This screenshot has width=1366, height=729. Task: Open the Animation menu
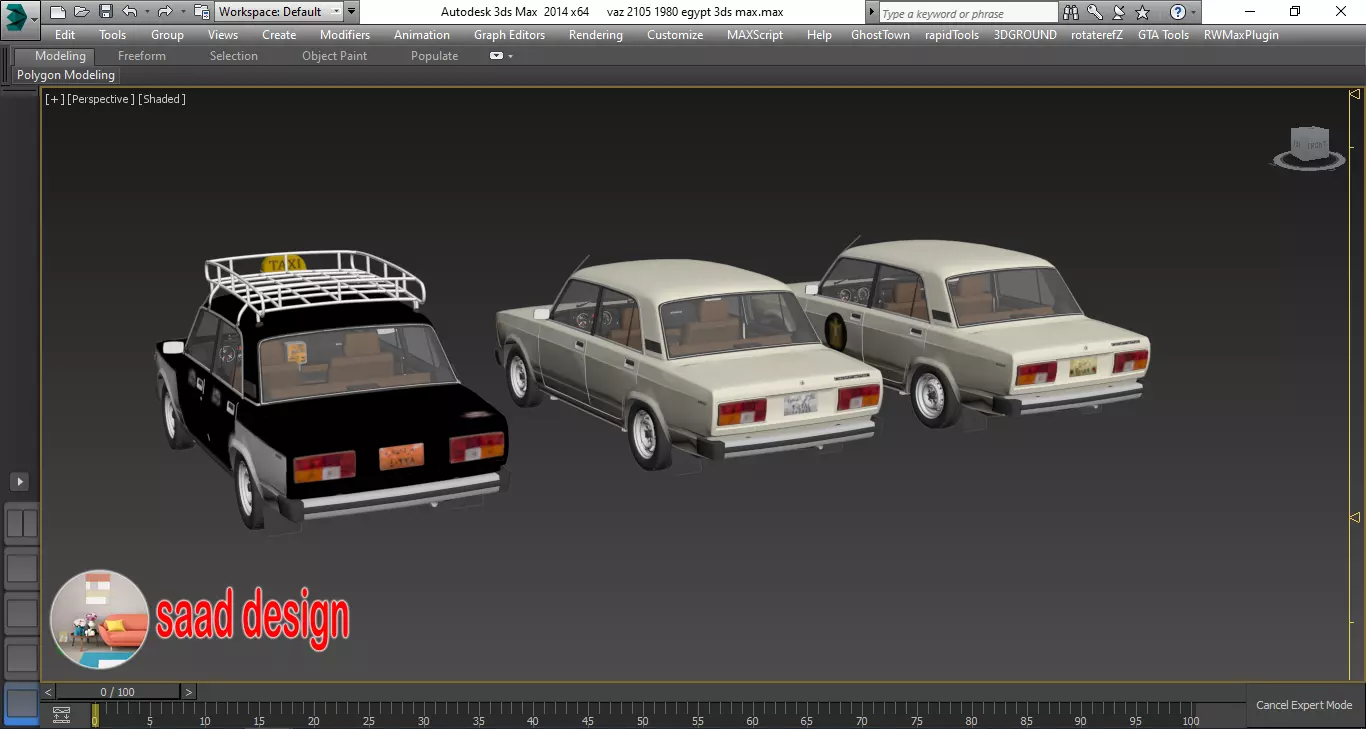pyautogui.click(x=422, y=34)
